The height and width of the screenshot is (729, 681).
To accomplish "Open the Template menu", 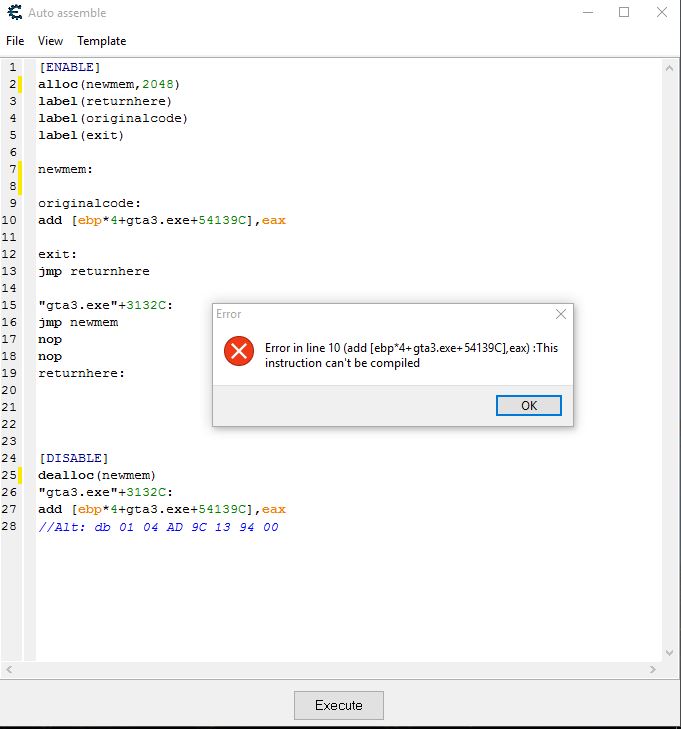I will [x=102, y=41].
